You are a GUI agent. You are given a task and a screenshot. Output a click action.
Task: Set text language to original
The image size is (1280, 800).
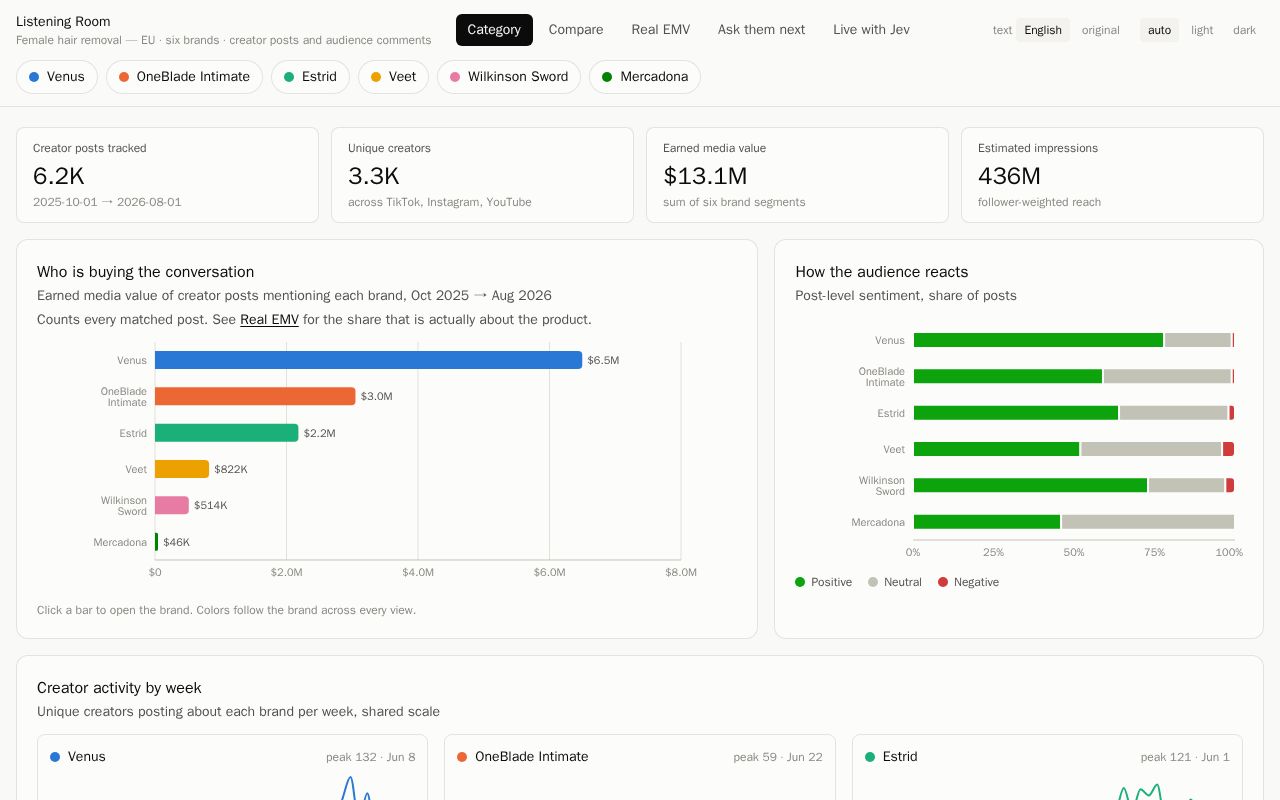[1100, 30]
